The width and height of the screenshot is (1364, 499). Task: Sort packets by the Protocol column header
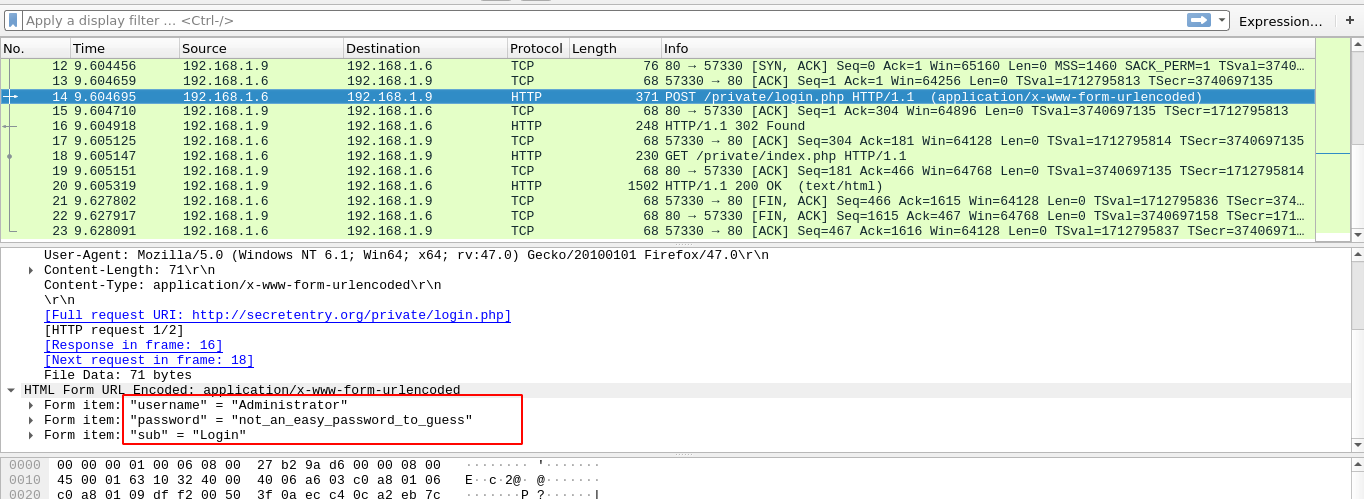coord(536,48)
